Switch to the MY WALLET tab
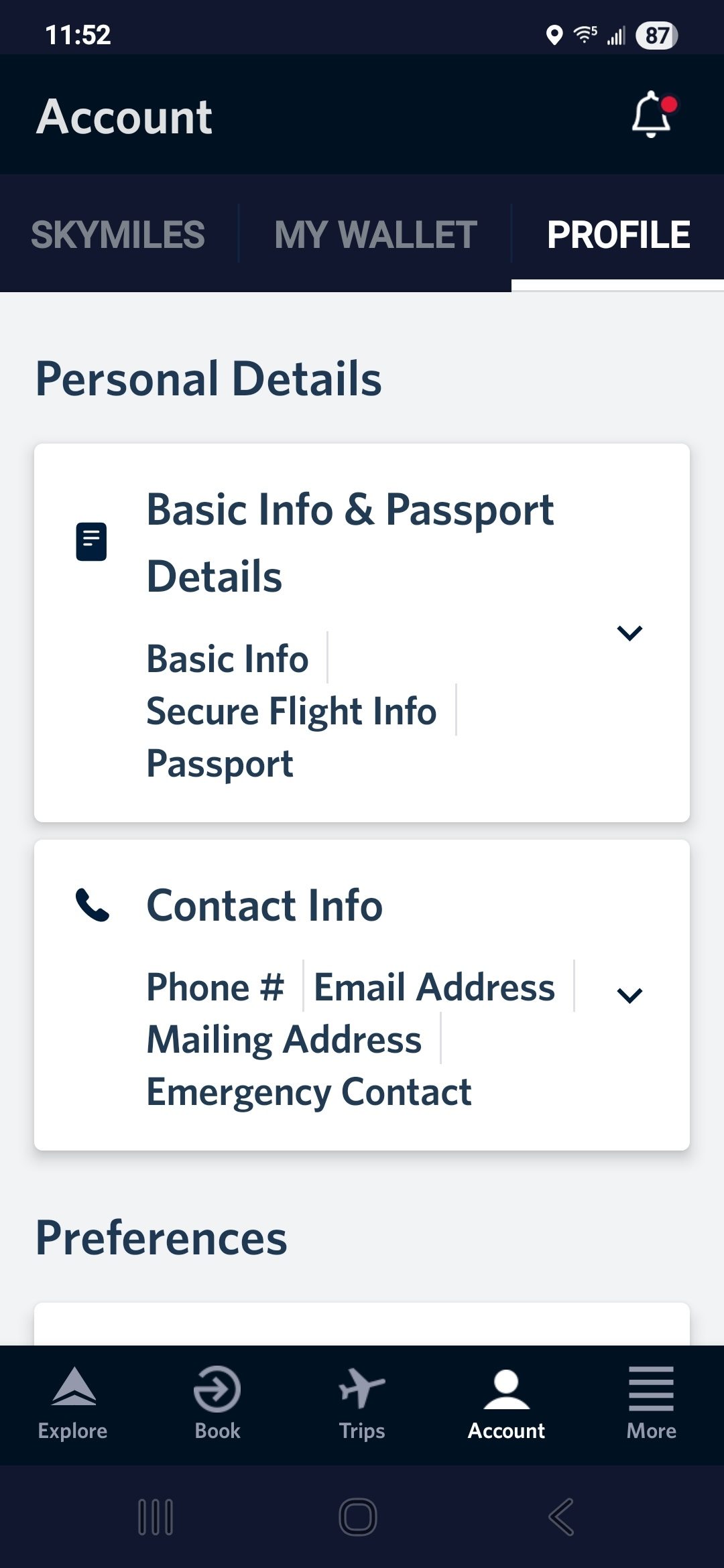This screenshot has height=1568, width=724. click(x=375, y=235)
